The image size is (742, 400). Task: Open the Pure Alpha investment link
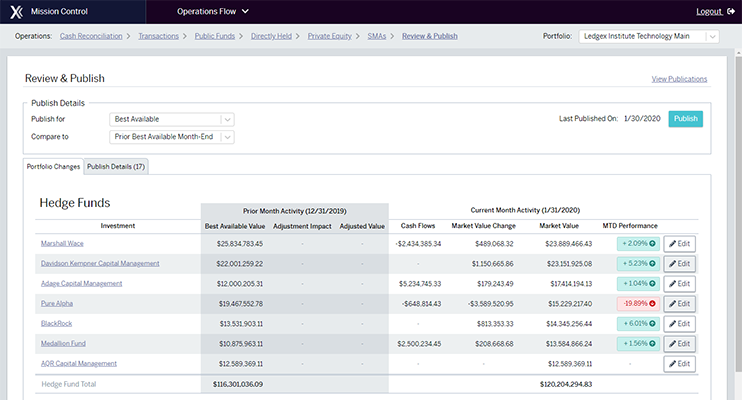(57, 303)
